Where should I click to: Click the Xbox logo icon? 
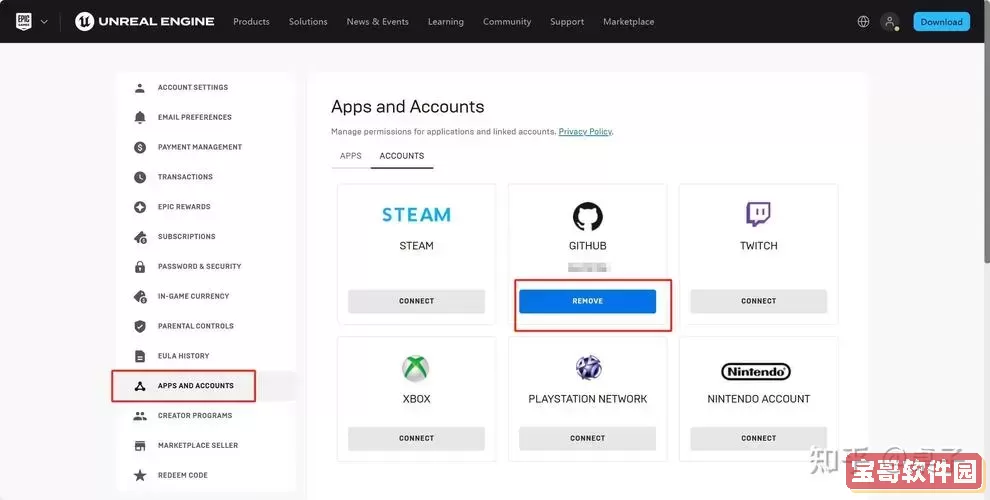tap(416, 368)
